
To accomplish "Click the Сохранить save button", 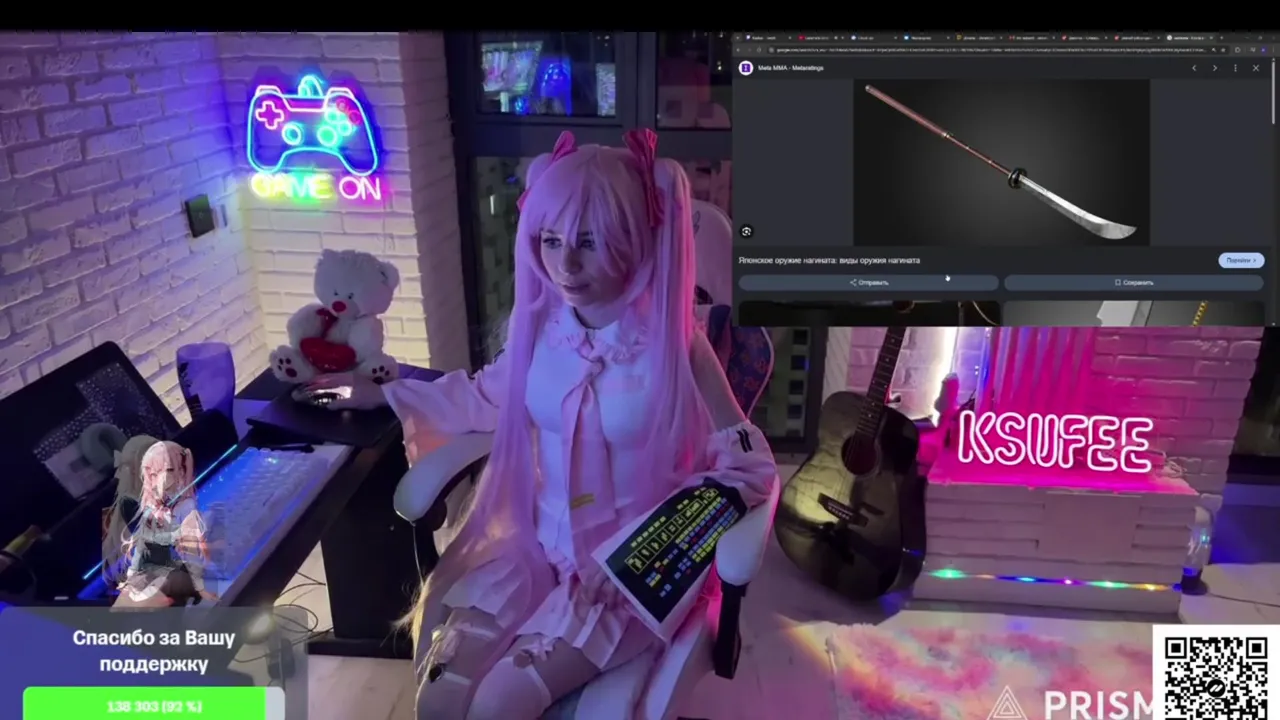I will click(1134, 283).
